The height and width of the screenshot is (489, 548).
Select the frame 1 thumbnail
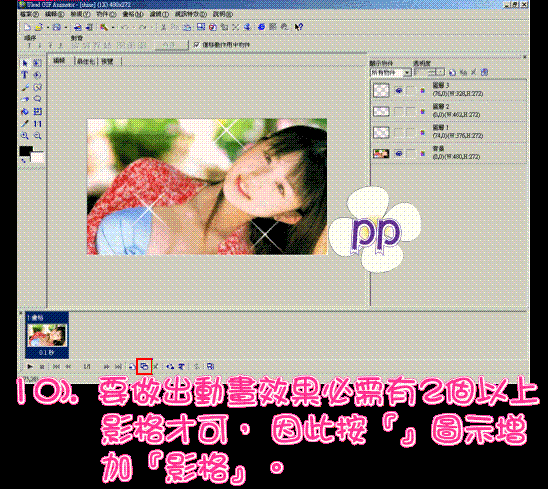click(x=47, y=335)
